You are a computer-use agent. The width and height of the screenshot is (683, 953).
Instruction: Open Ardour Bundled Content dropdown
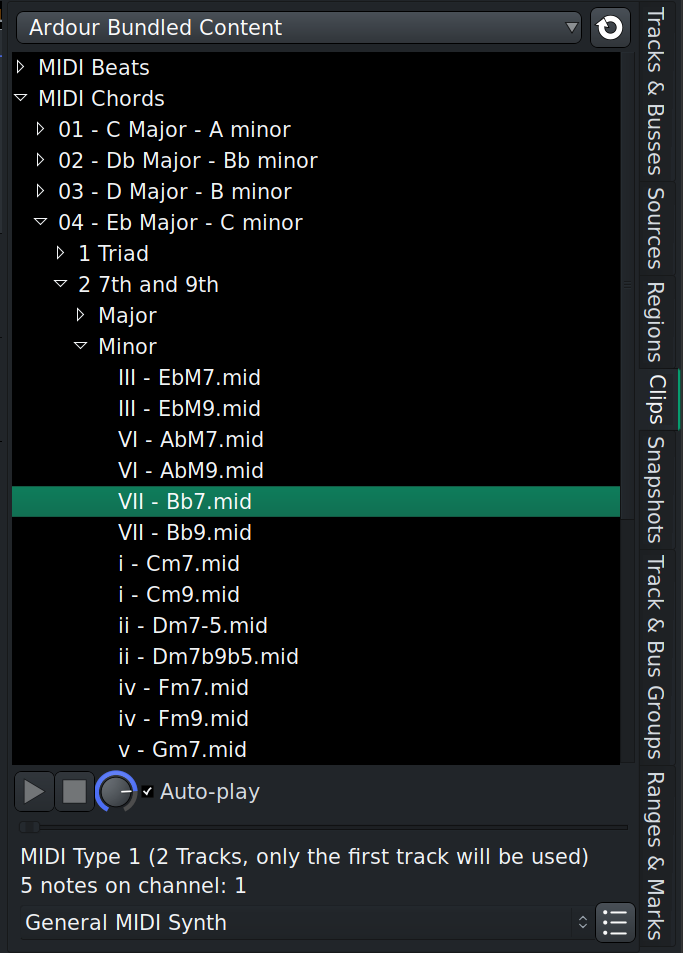pyautogui.click(x=298, y=27)
